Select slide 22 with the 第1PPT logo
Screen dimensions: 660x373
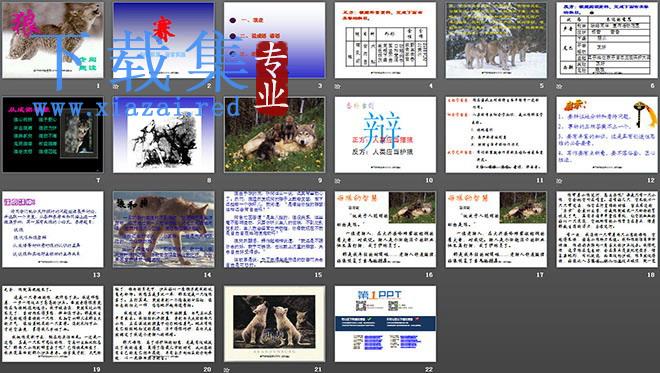(385, 324)
